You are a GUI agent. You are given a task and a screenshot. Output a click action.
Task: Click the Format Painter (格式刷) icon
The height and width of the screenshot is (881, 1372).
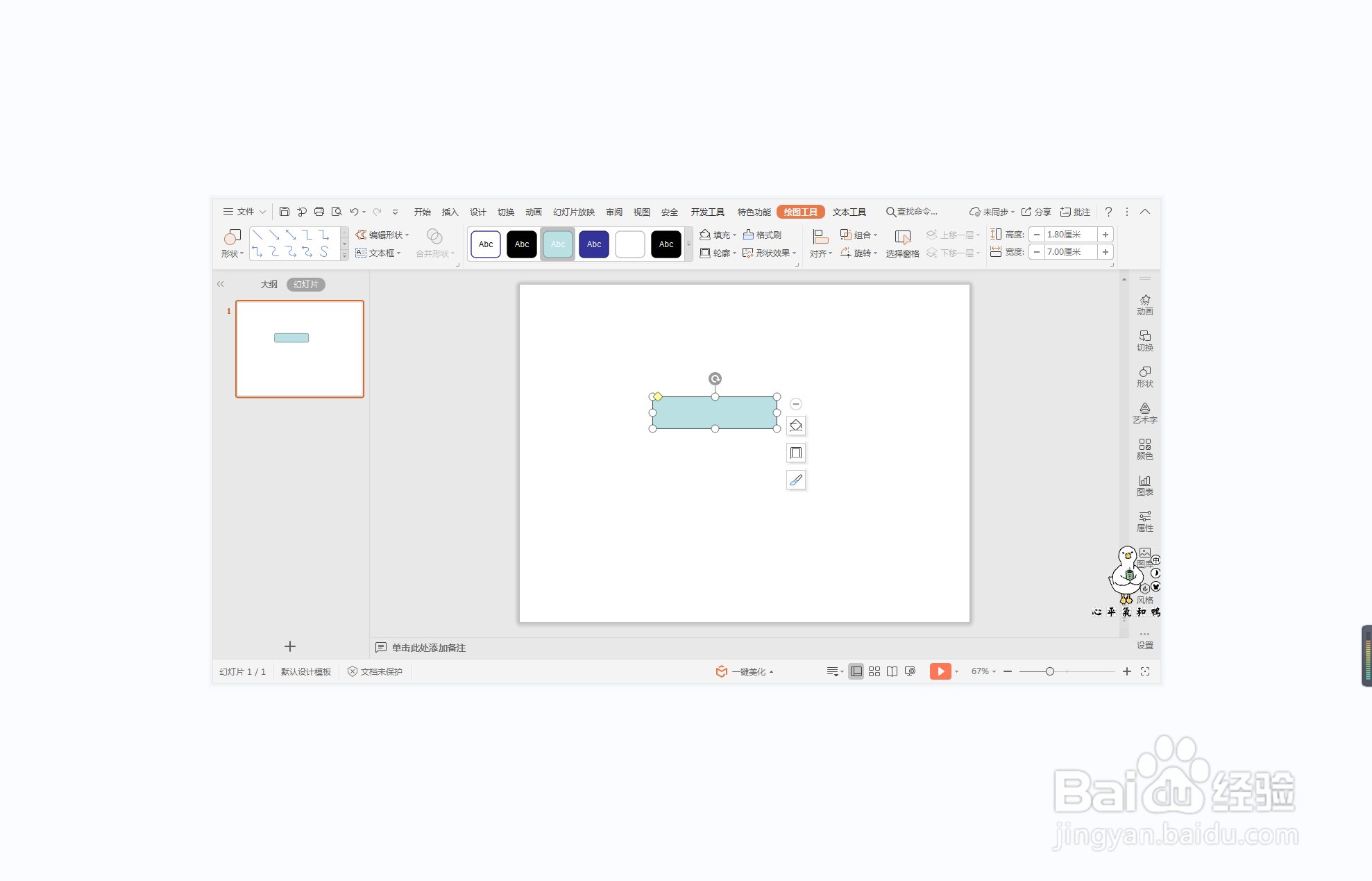click(x=749, y=235)
